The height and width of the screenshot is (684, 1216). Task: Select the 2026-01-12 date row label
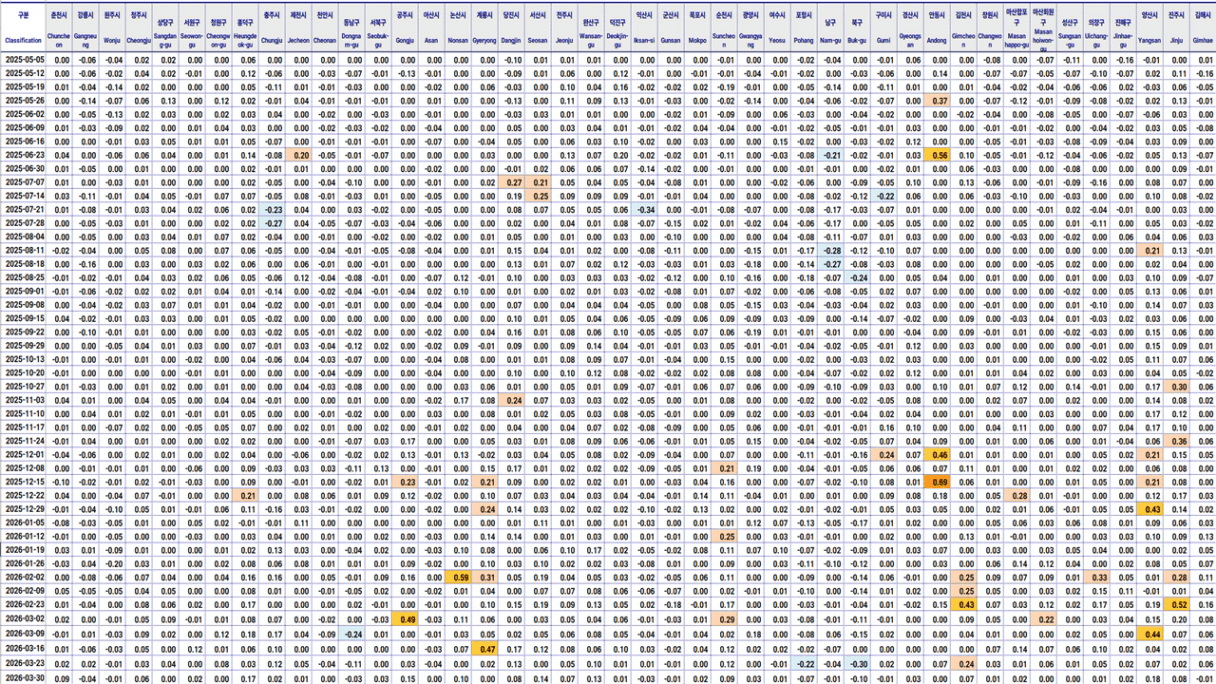(x=23, y=535)
